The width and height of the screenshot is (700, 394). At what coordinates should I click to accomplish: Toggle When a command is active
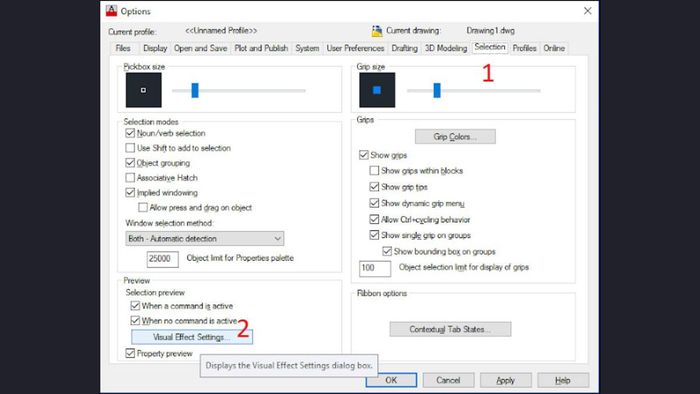(135, 306)
